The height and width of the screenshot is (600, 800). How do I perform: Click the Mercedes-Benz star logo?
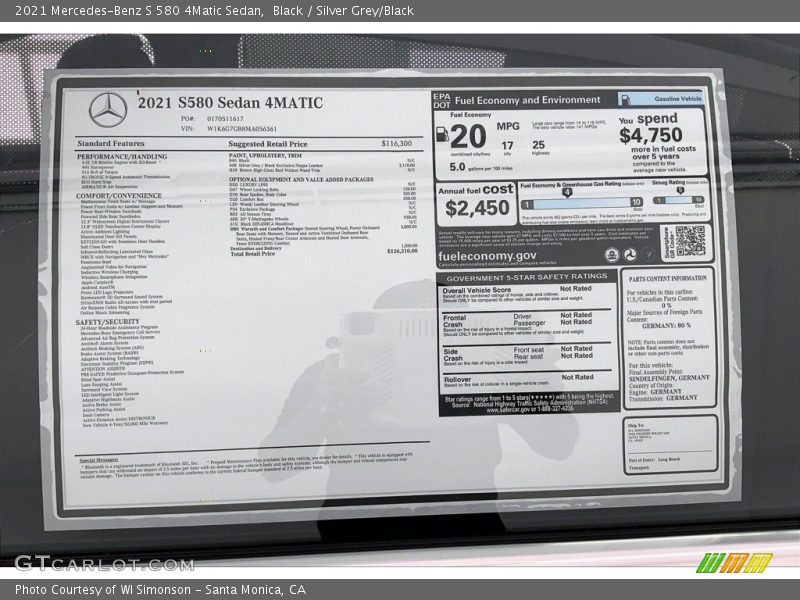(x=107, y=110)
